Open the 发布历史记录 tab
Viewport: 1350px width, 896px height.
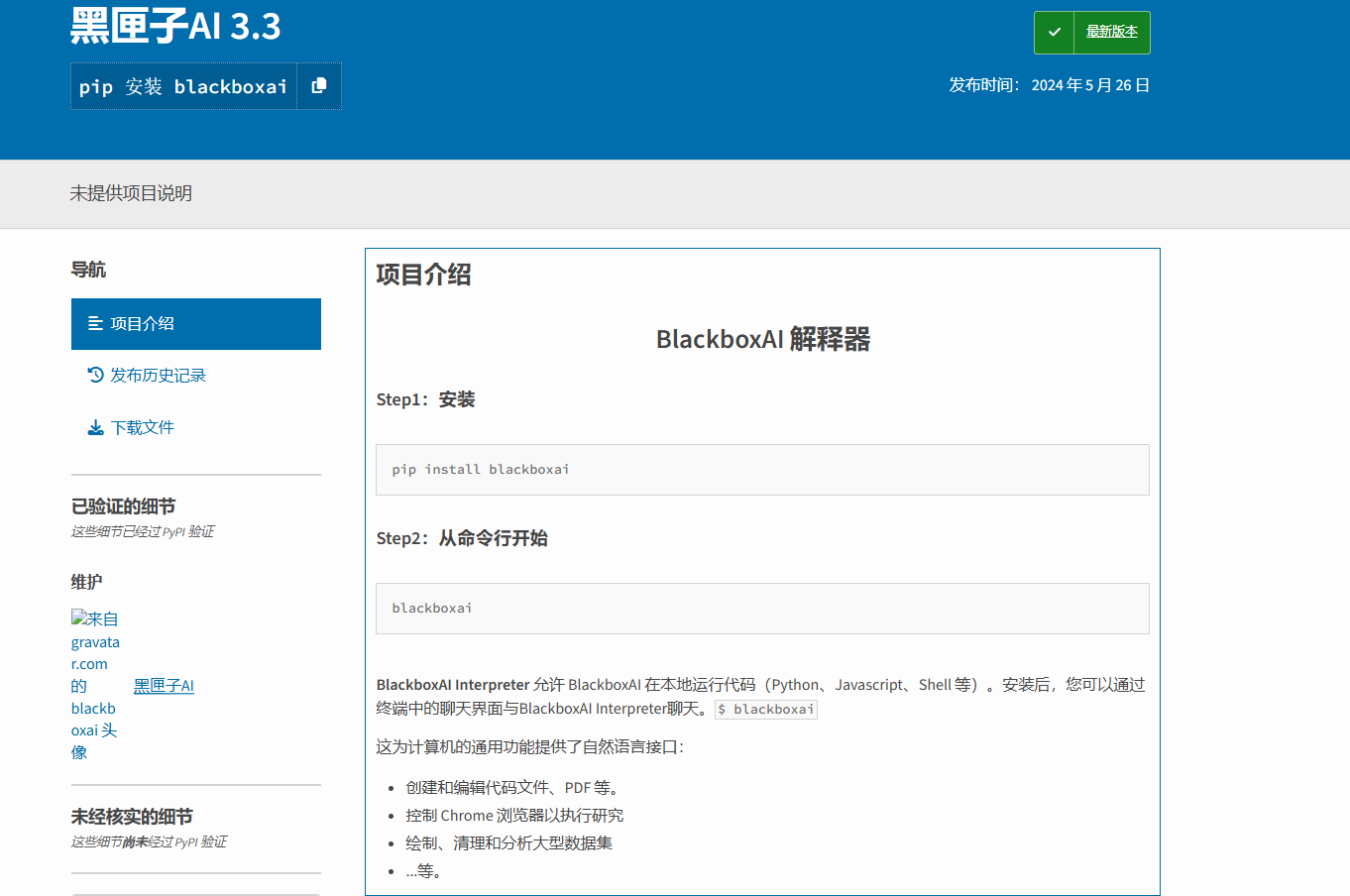point(158,376)
